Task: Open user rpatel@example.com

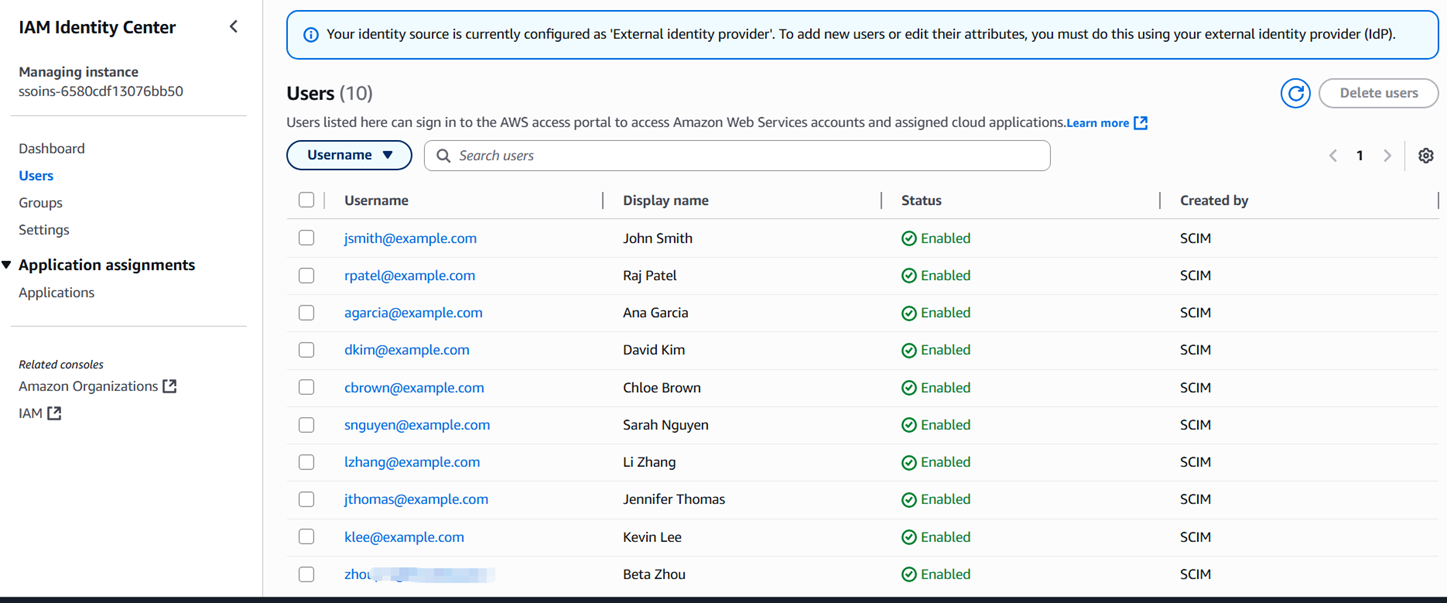Action: coord(409,275)
